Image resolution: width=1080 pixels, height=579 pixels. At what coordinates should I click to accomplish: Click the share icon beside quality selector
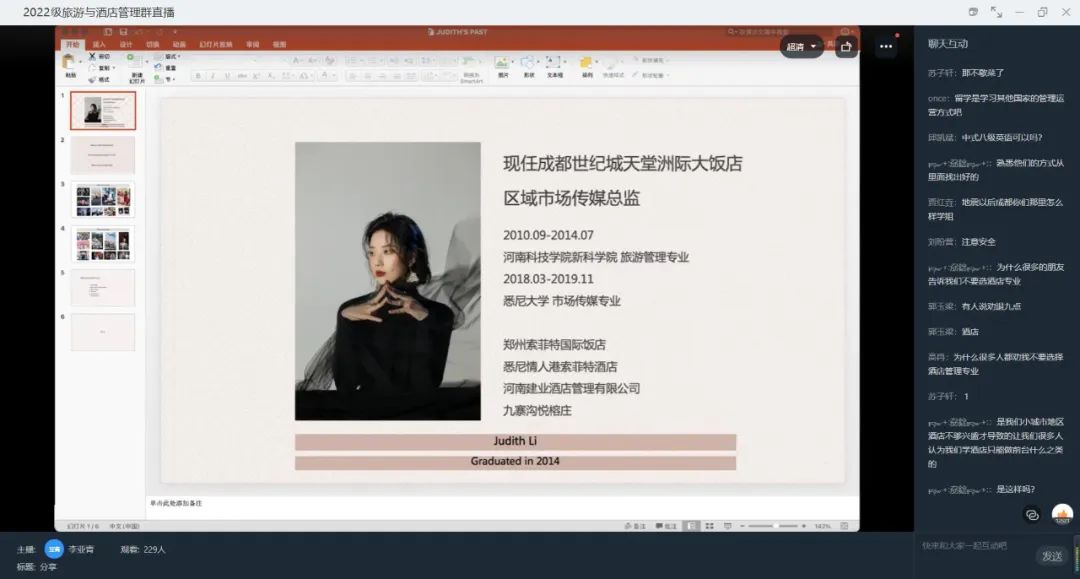[846, 46]
